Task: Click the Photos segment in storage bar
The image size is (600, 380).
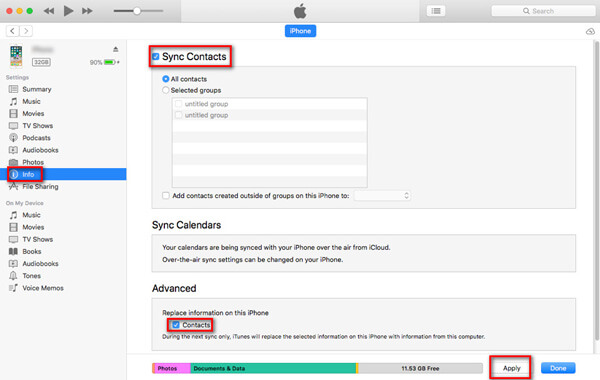Action: click(172, 369)
